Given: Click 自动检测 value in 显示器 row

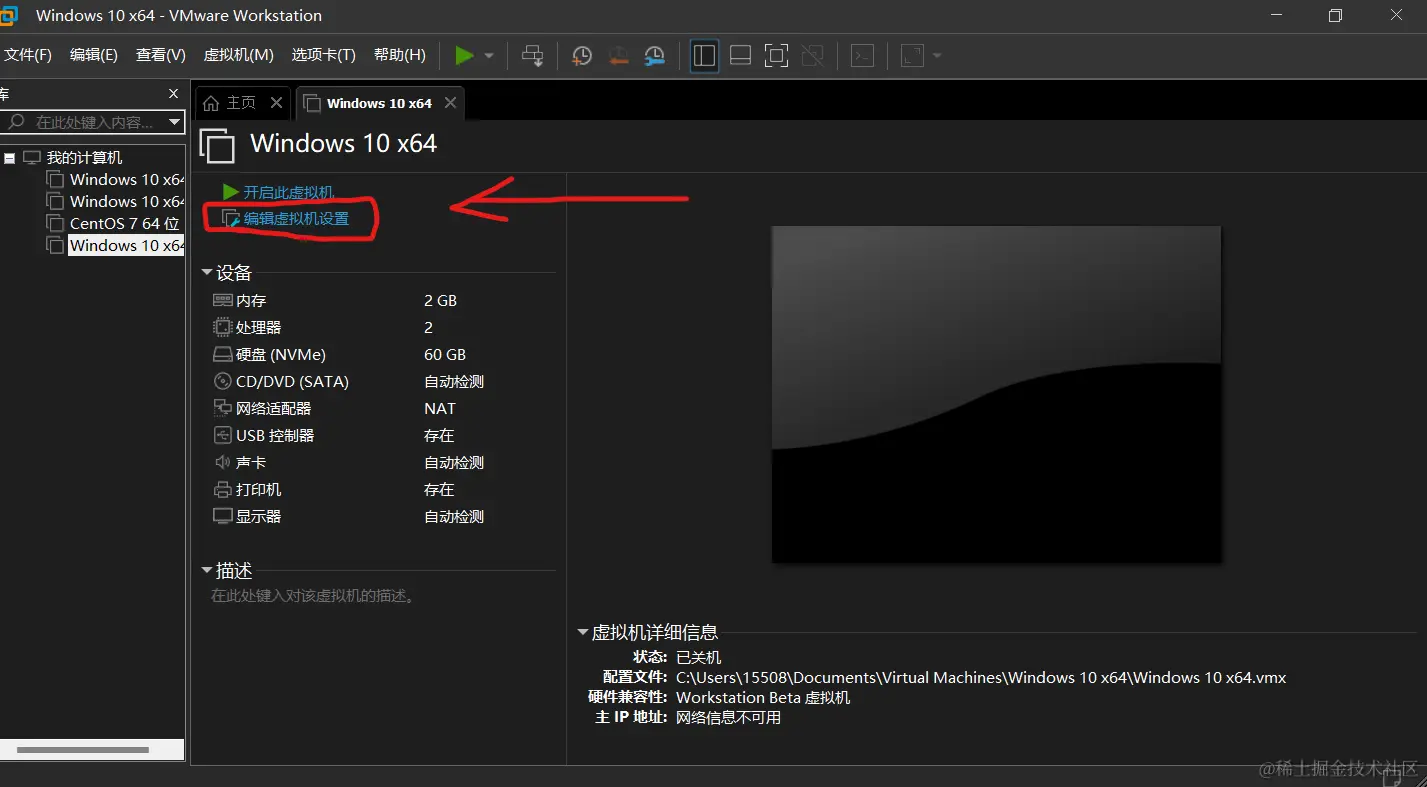Looking at the screenshot, I should [x=454, y=516].
